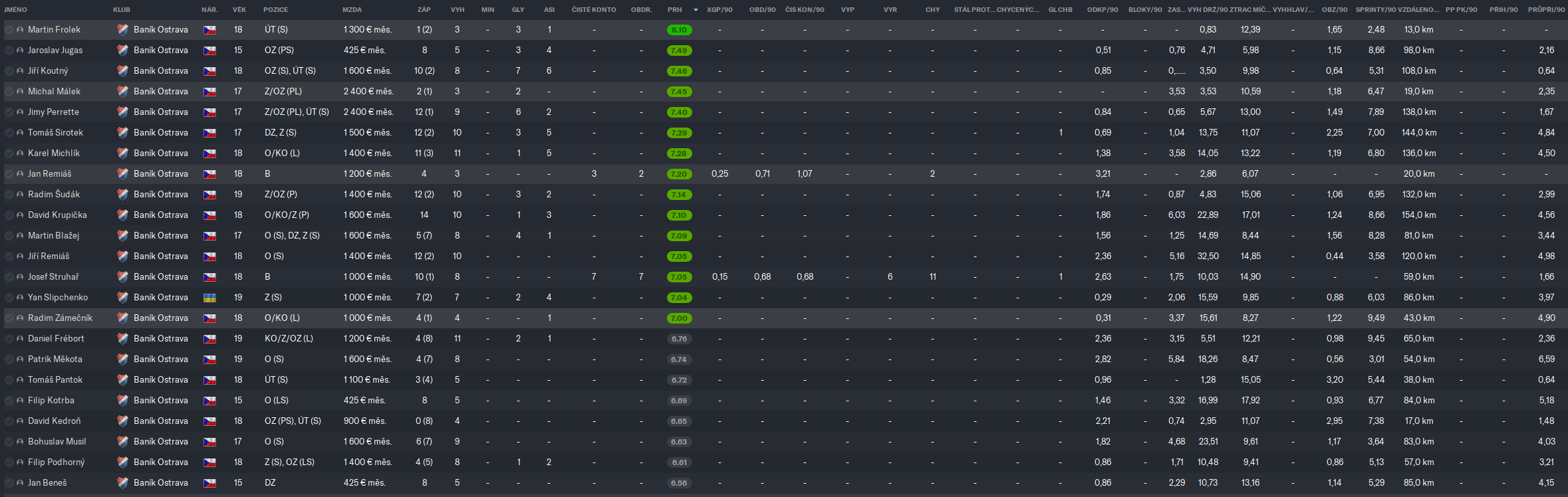The width and height of the screenshot is (1568, 497).
Task: Tick the selection checkbox for Martin Frolek
Action: pyautogui.click(x=9, y=30)
